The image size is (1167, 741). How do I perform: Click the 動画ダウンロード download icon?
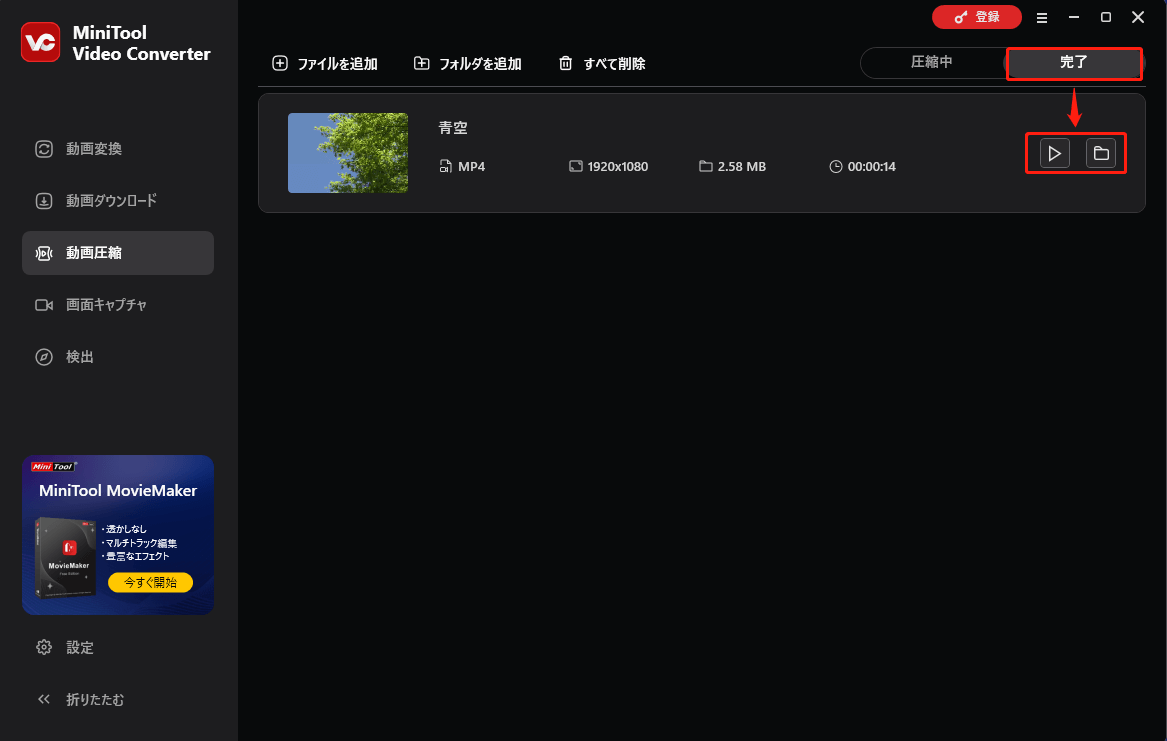click(44, 201)
